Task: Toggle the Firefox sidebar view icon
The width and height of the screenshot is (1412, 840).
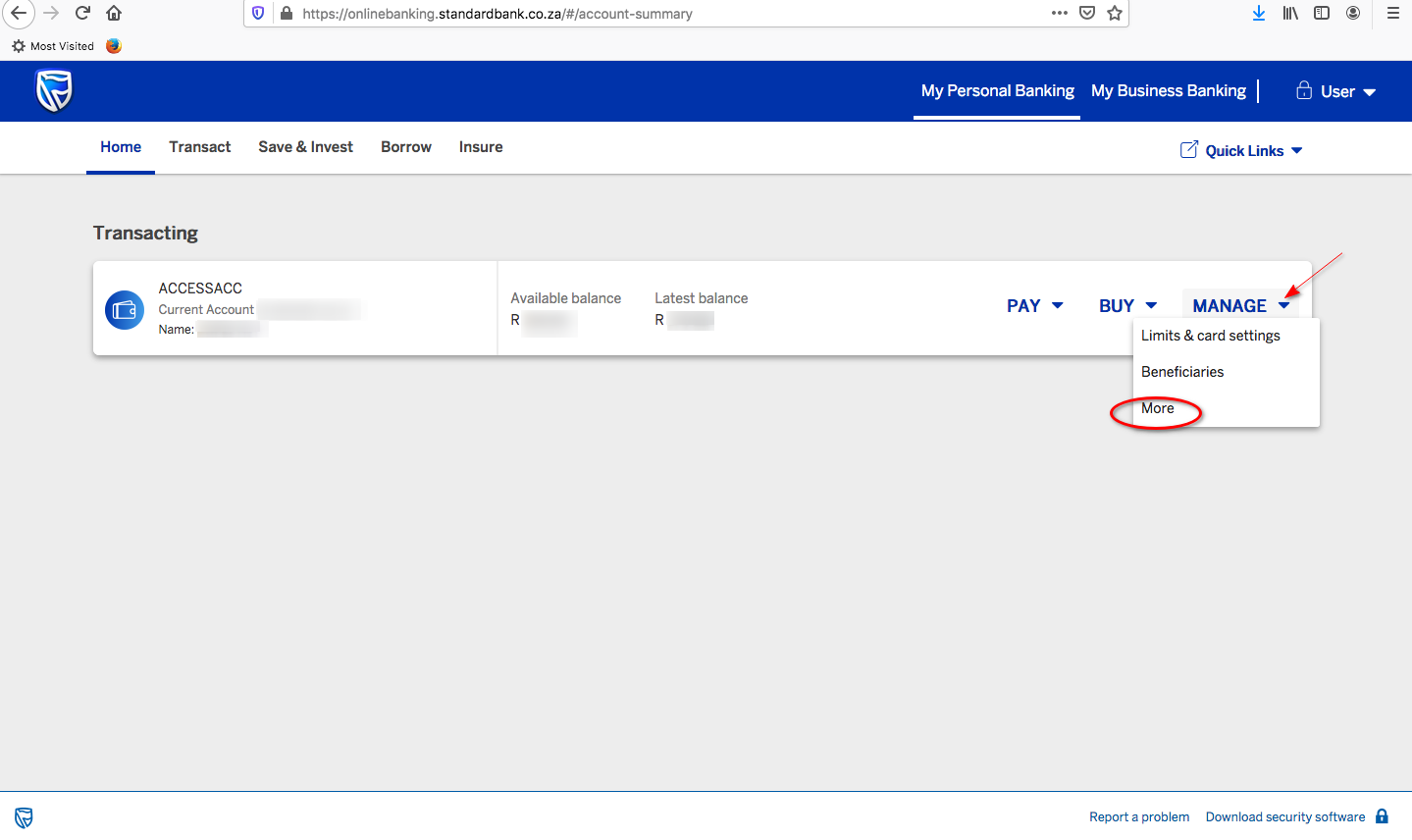Action: tap(1322, 13)
